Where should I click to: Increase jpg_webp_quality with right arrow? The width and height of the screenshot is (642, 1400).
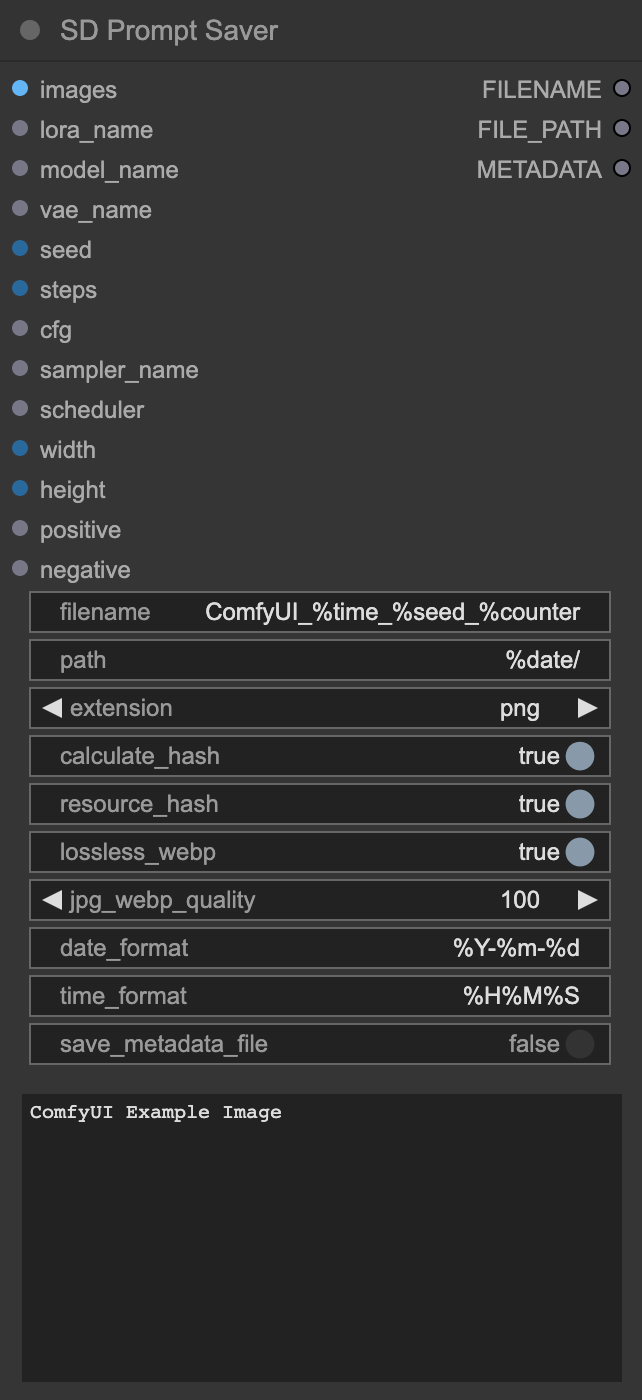point(587,900)
